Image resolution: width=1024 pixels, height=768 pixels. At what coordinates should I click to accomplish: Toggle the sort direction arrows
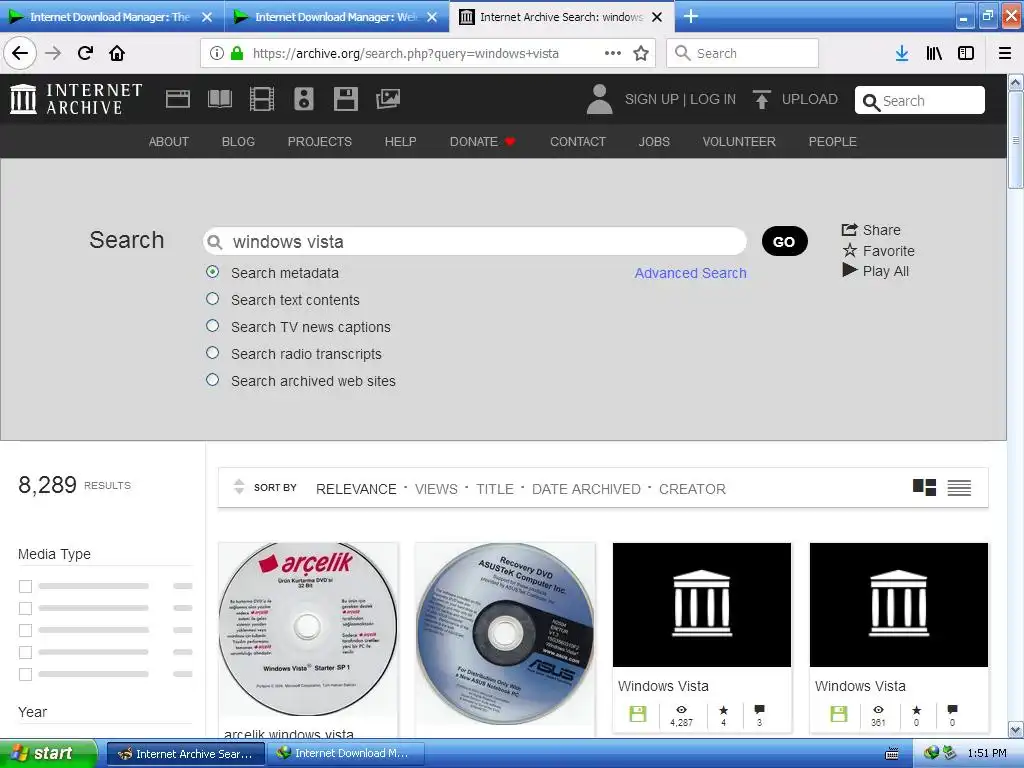(x=239, y=487)
